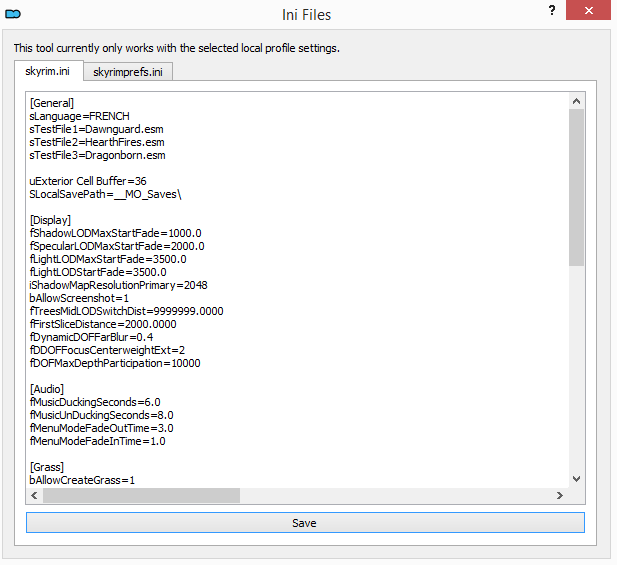
Task: Close the Ini Files dialog
Action: [x=588, y=10]
